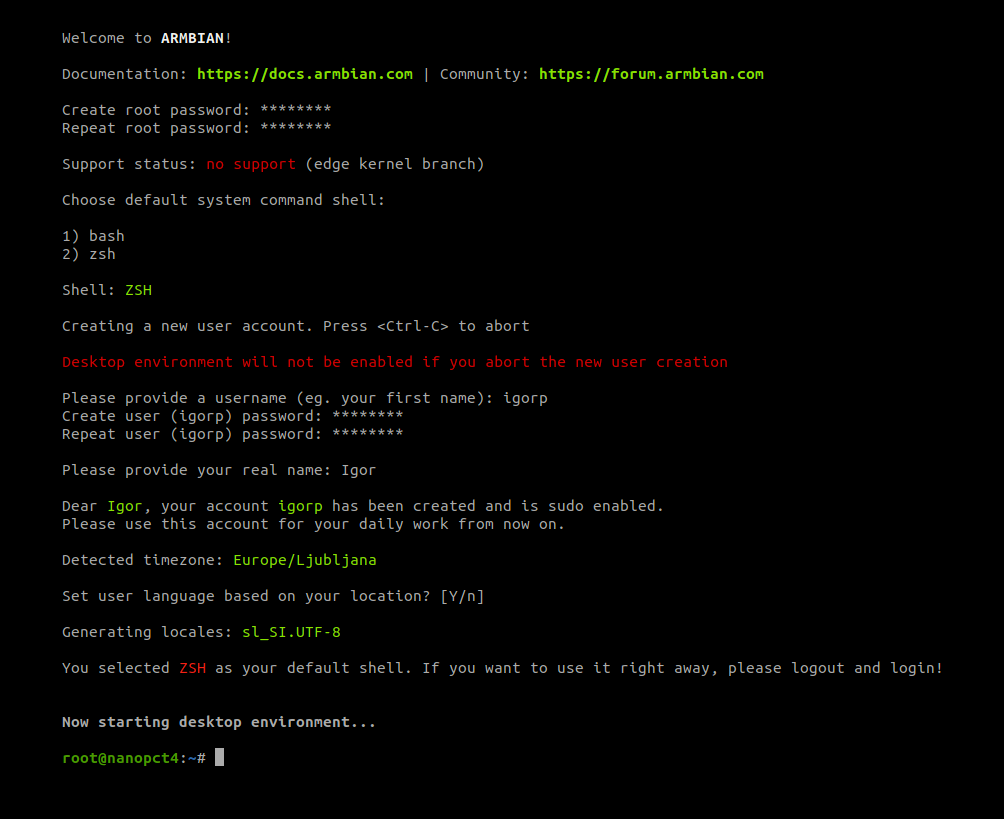This screenshot has width=1004, height=819.
Task: Click the 'Europe/Ljubljana' detected timezone value
Action: point(305,560)
